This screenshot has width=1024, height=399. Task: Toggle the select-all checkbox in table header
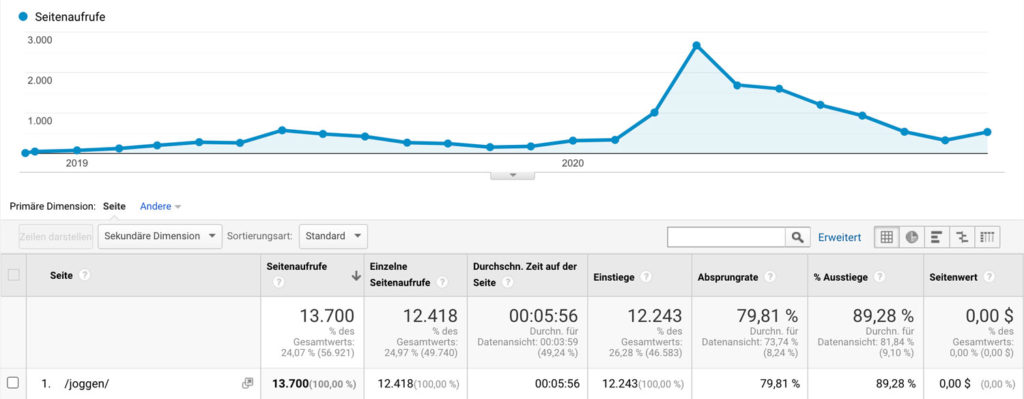pos(13,275)
